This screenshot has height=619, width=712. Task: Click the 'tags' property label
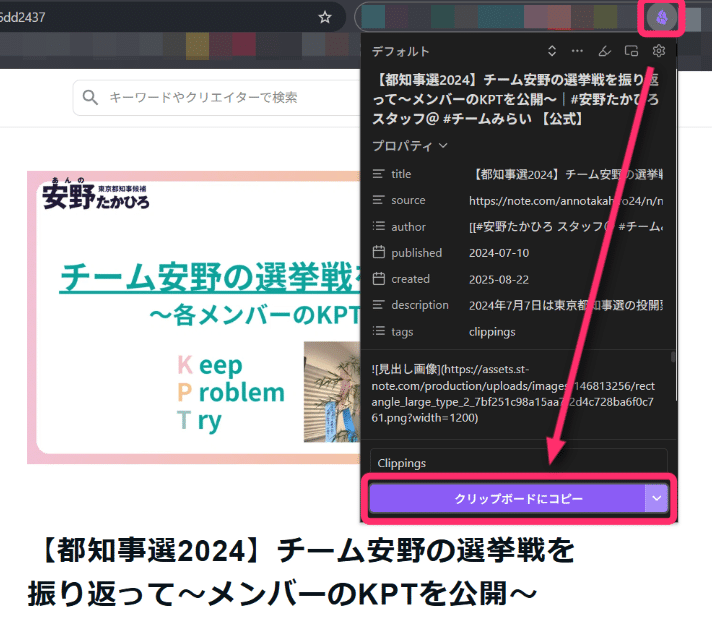[402, 332]
